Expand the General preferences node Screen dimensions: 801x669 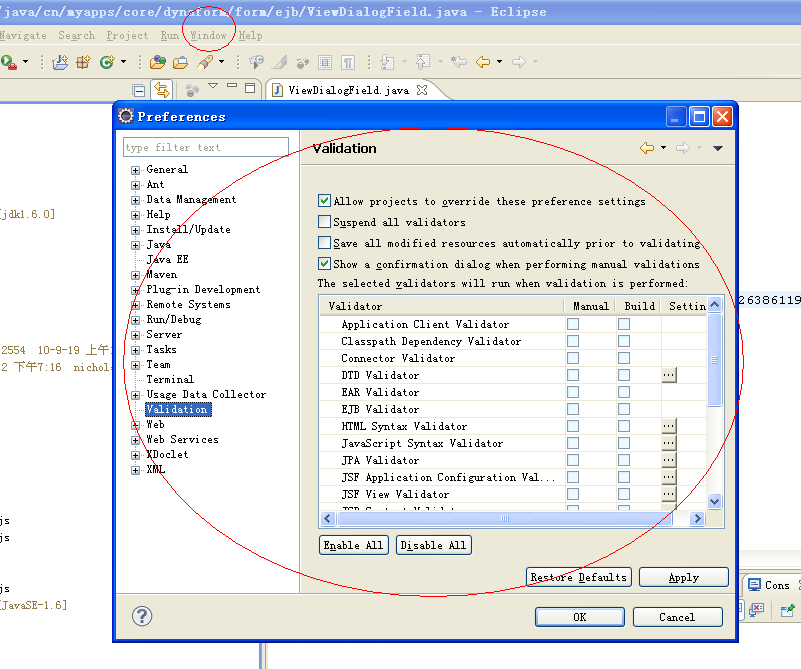click(x=135, y=170)
